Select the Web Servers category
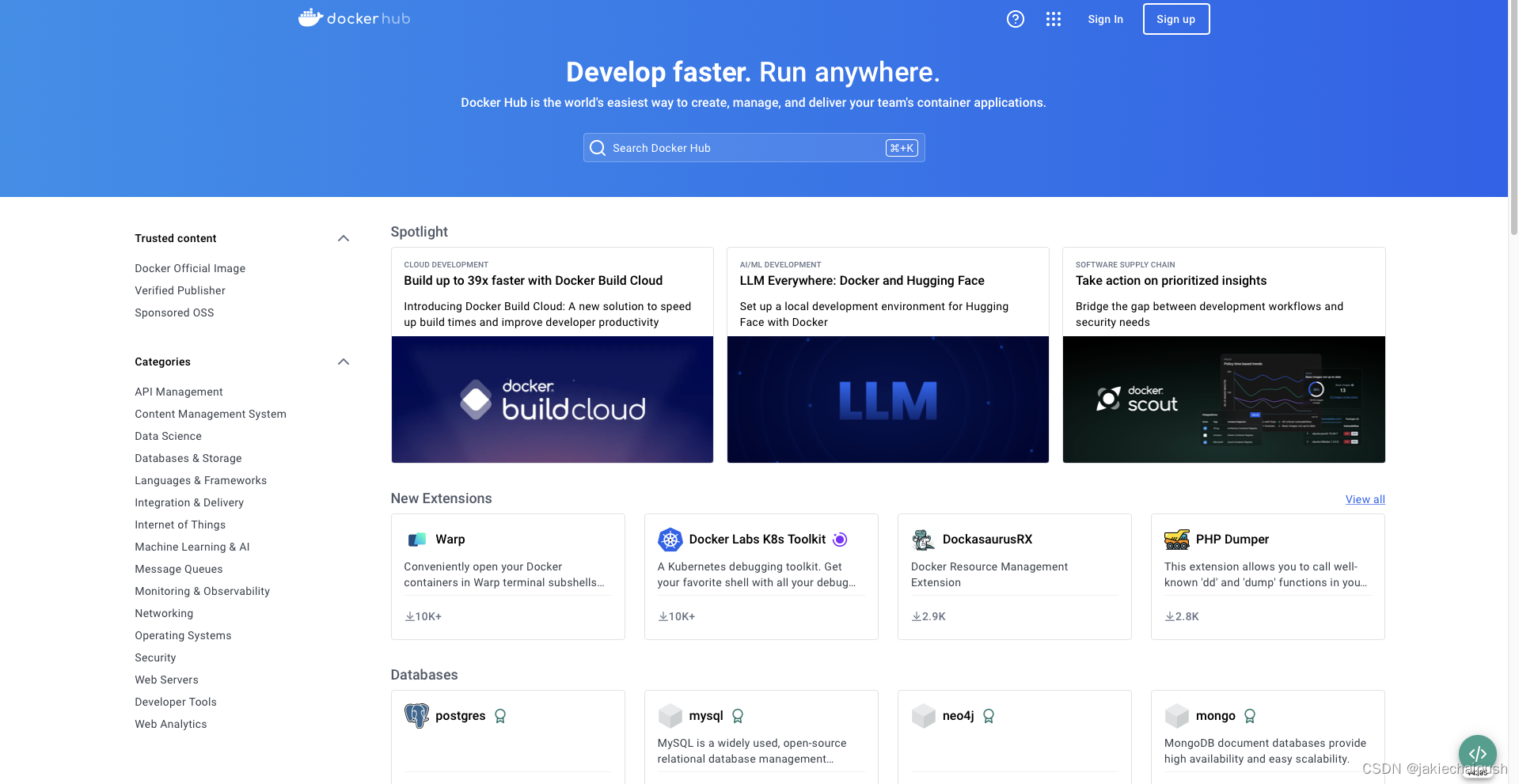This screenshot has height=784, width=1519. [x=166, y=680]
